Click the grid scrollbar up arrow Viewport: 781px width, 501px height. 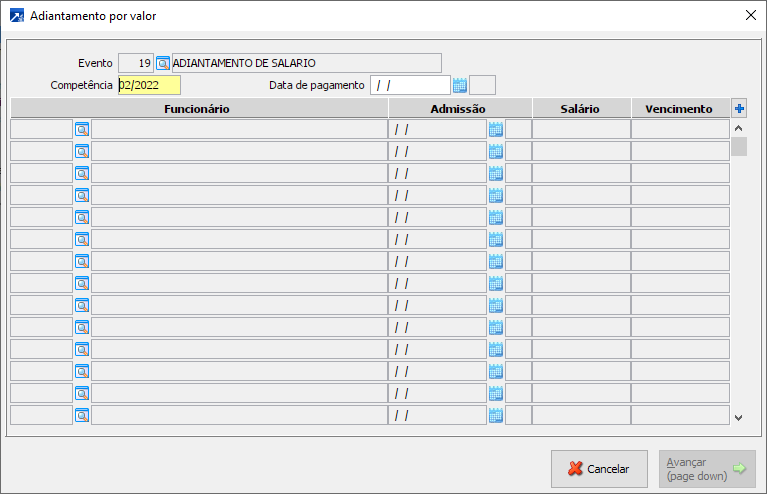click(739, 128)
